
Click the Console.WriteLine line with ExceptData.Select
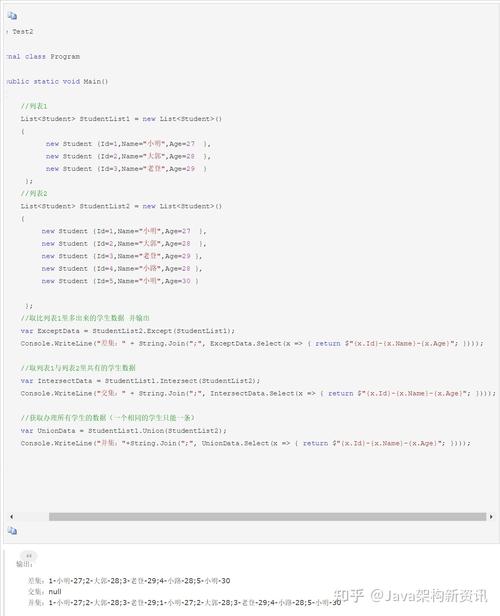pyautogui.click(x=252, y=343)
